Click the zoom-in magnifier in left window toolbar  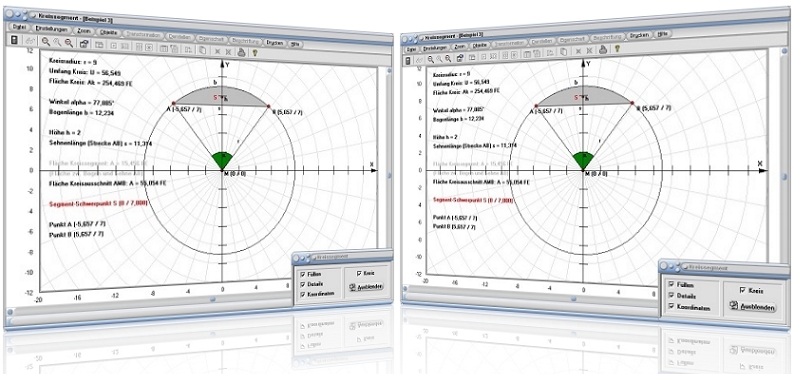(x=46, y=41)
